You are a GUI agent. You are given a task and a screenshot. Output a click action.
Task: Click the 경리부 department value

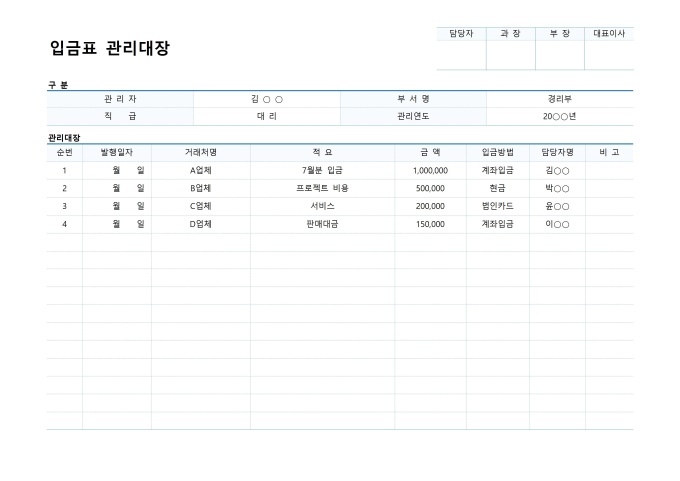560,99
